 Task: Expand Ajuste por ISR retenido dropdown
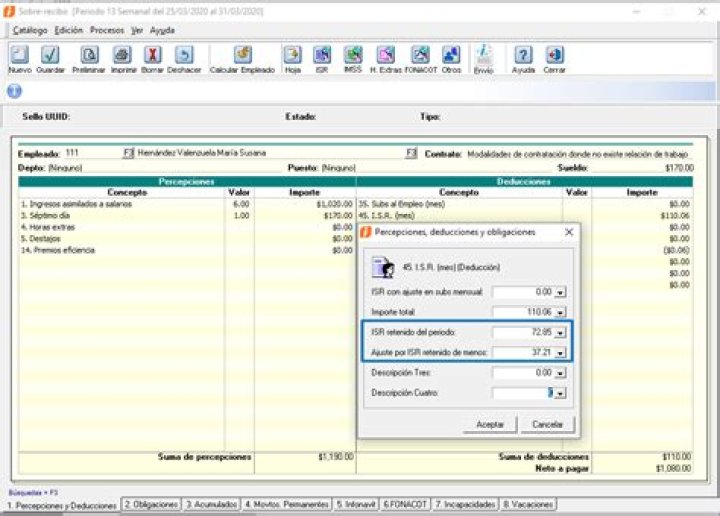pos(560,352)
